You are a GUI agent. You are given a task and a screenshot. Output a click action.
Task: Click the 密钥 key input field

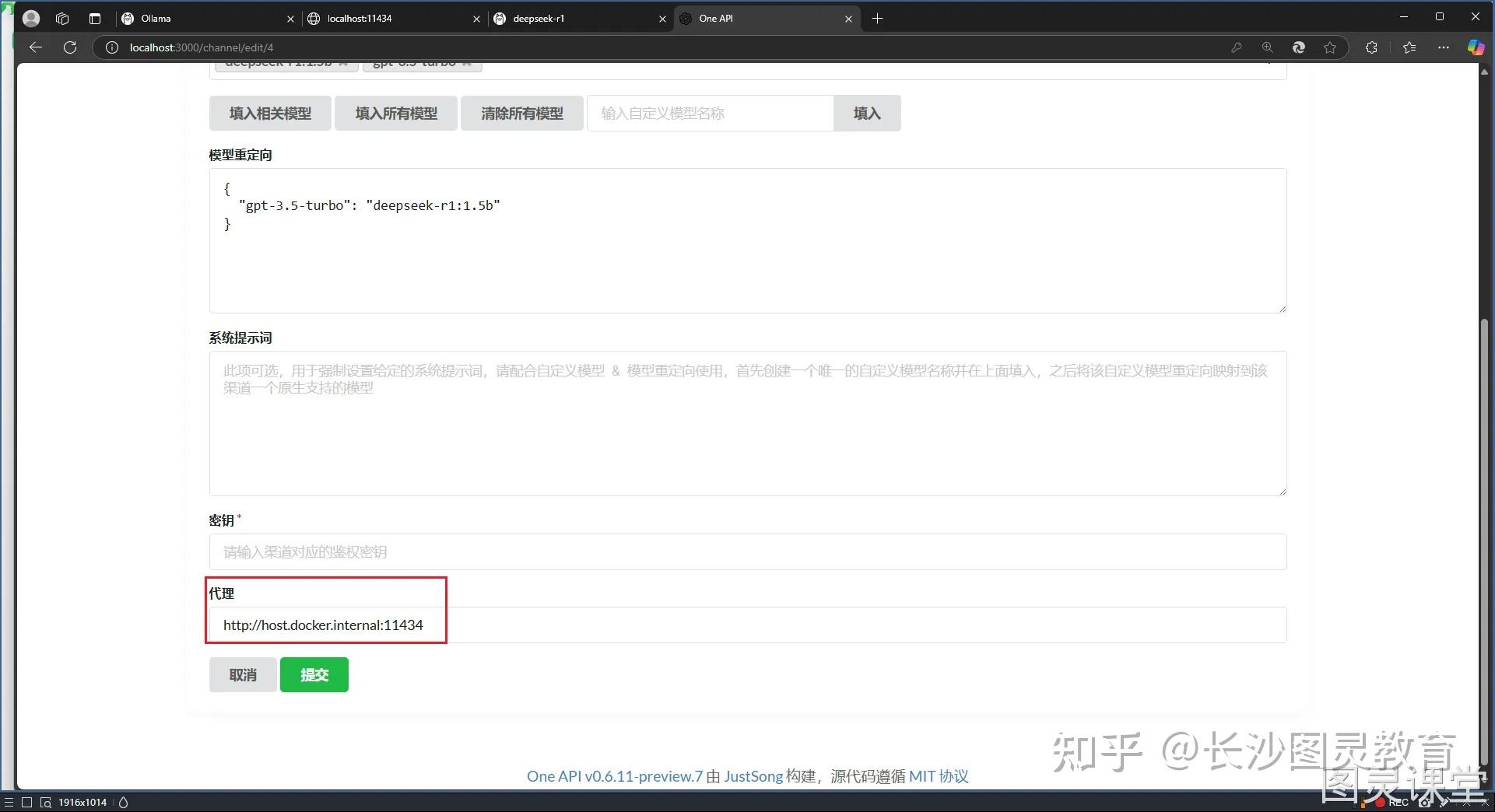point(747,551)
